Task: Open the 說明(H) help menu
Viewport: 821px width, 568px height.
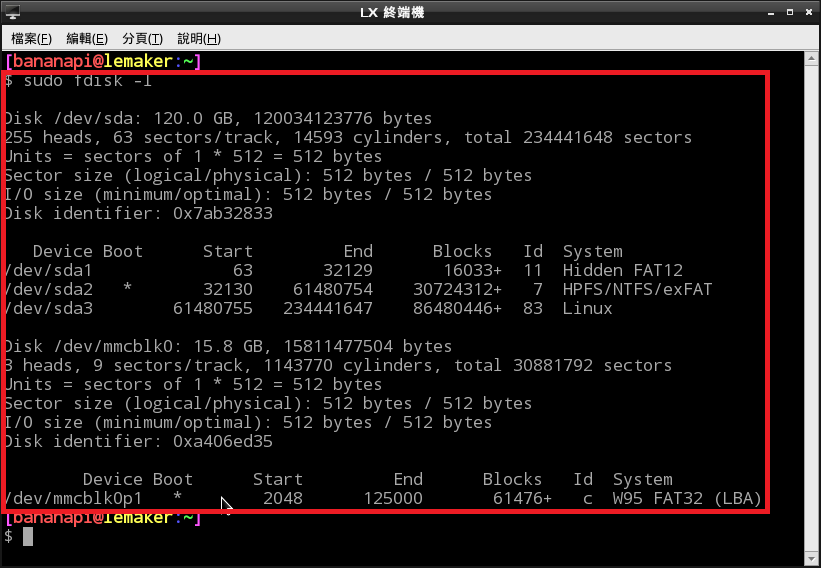Action: (x=197, y=38)
